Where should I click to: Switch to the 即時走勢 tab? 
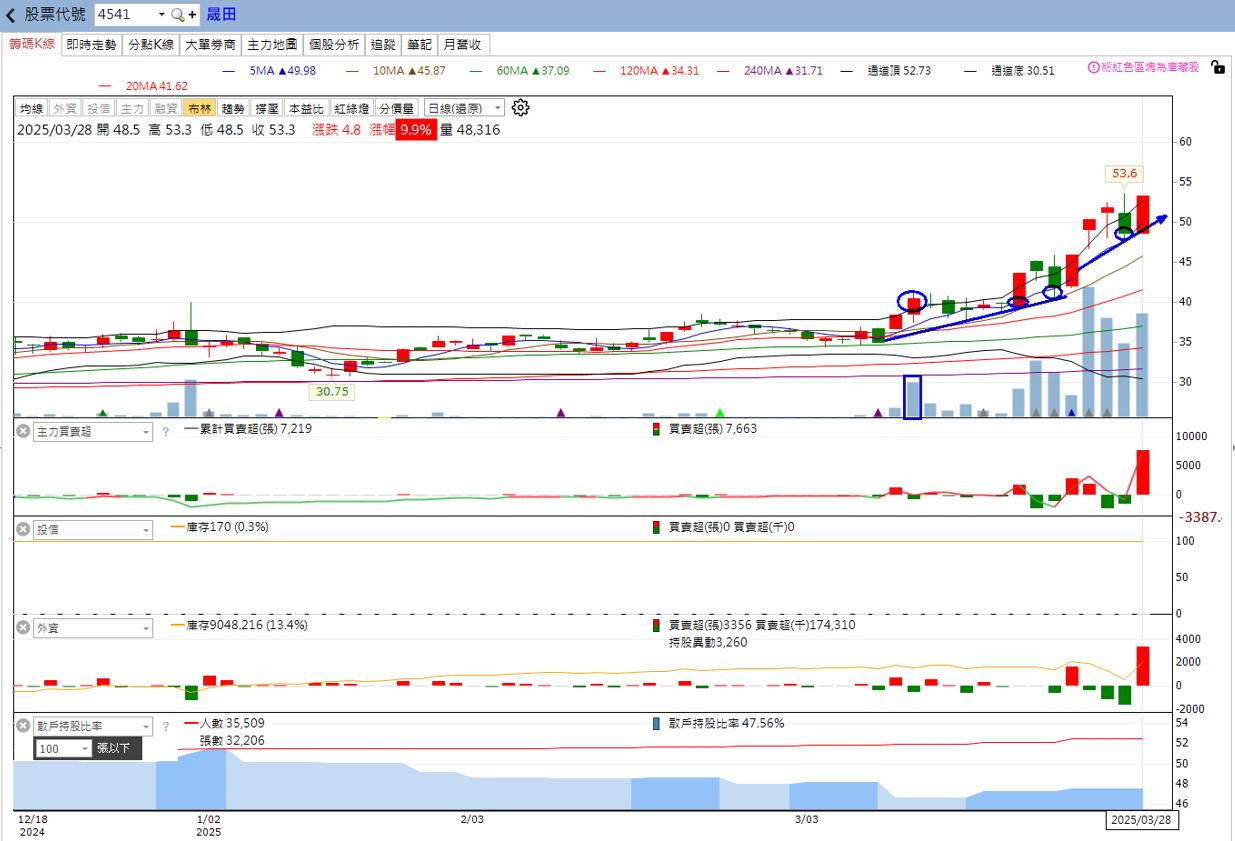pos(91,45)
